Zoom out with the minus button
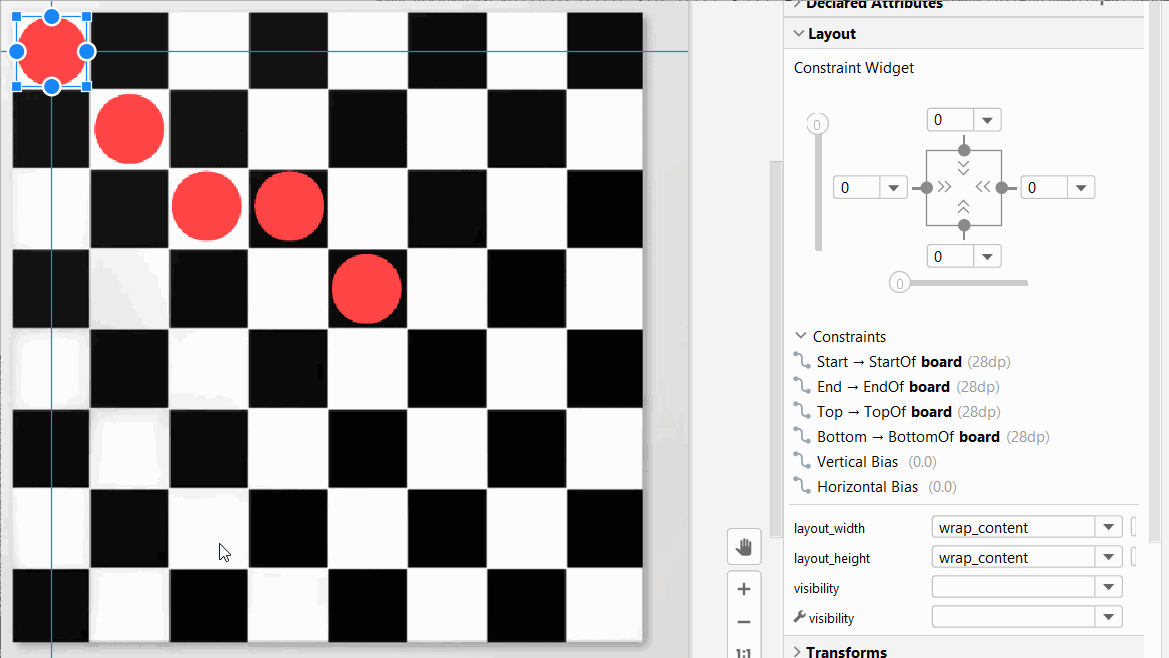 coord(743,622)
